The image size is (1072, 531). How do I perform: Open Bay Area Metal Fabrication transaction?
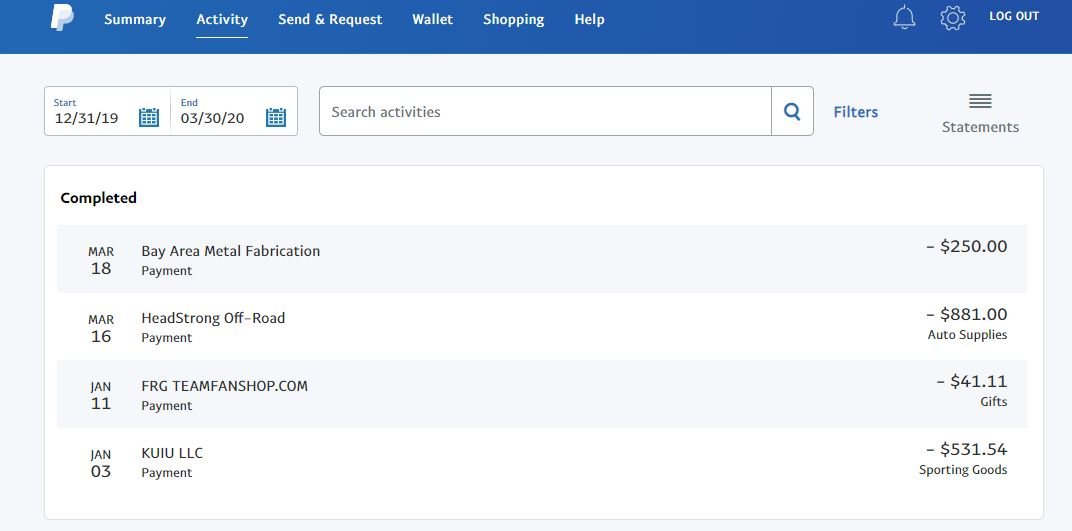541,259
